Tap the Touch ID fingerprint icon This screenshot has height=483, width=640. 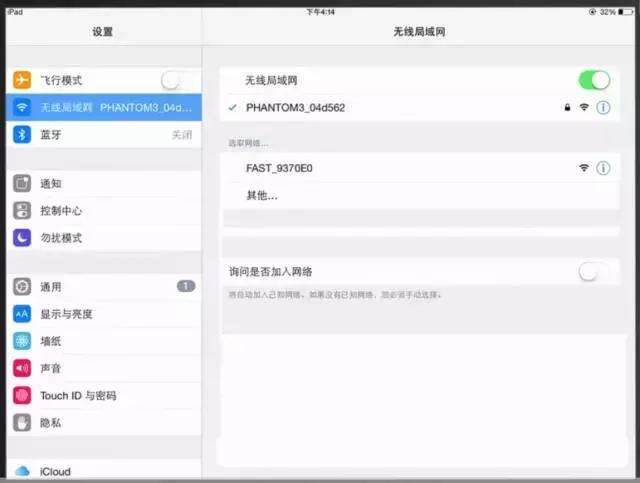[x=22, y=395]
